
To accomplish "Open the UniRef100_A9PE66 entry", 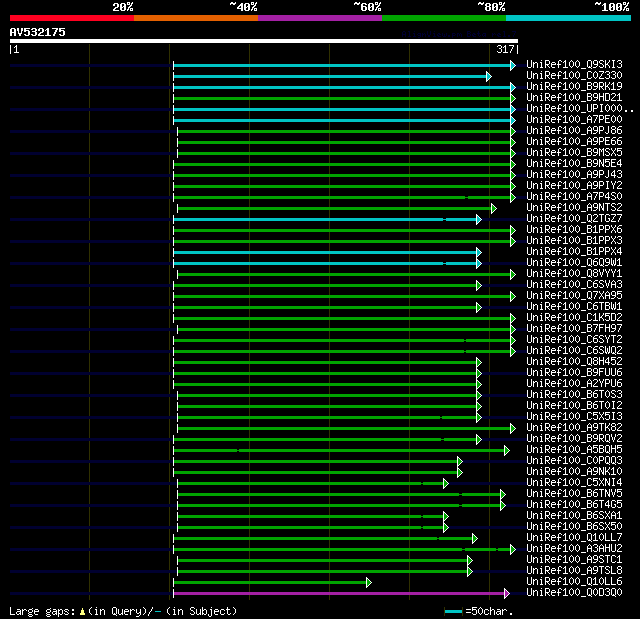I will [574, 142].
